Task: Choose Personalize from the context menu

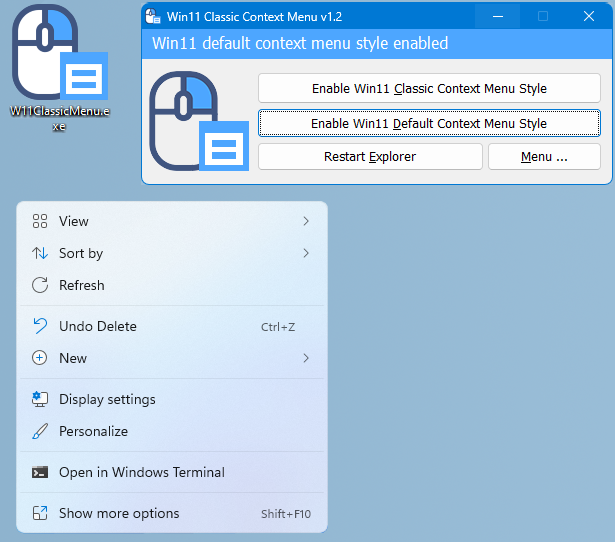Action: tap(172, 431)
